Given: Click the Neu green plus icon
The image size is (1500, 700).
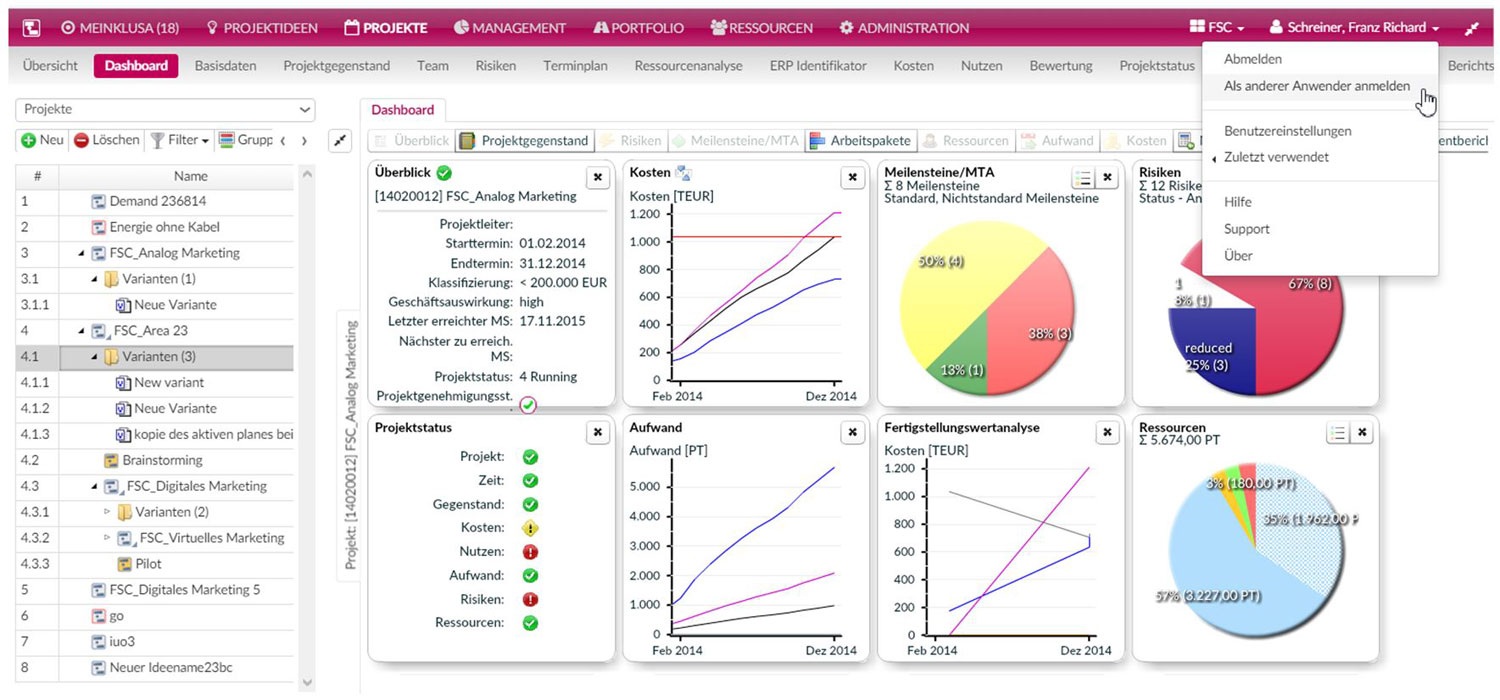Looking at the screenshot, I should coord(29,141).
